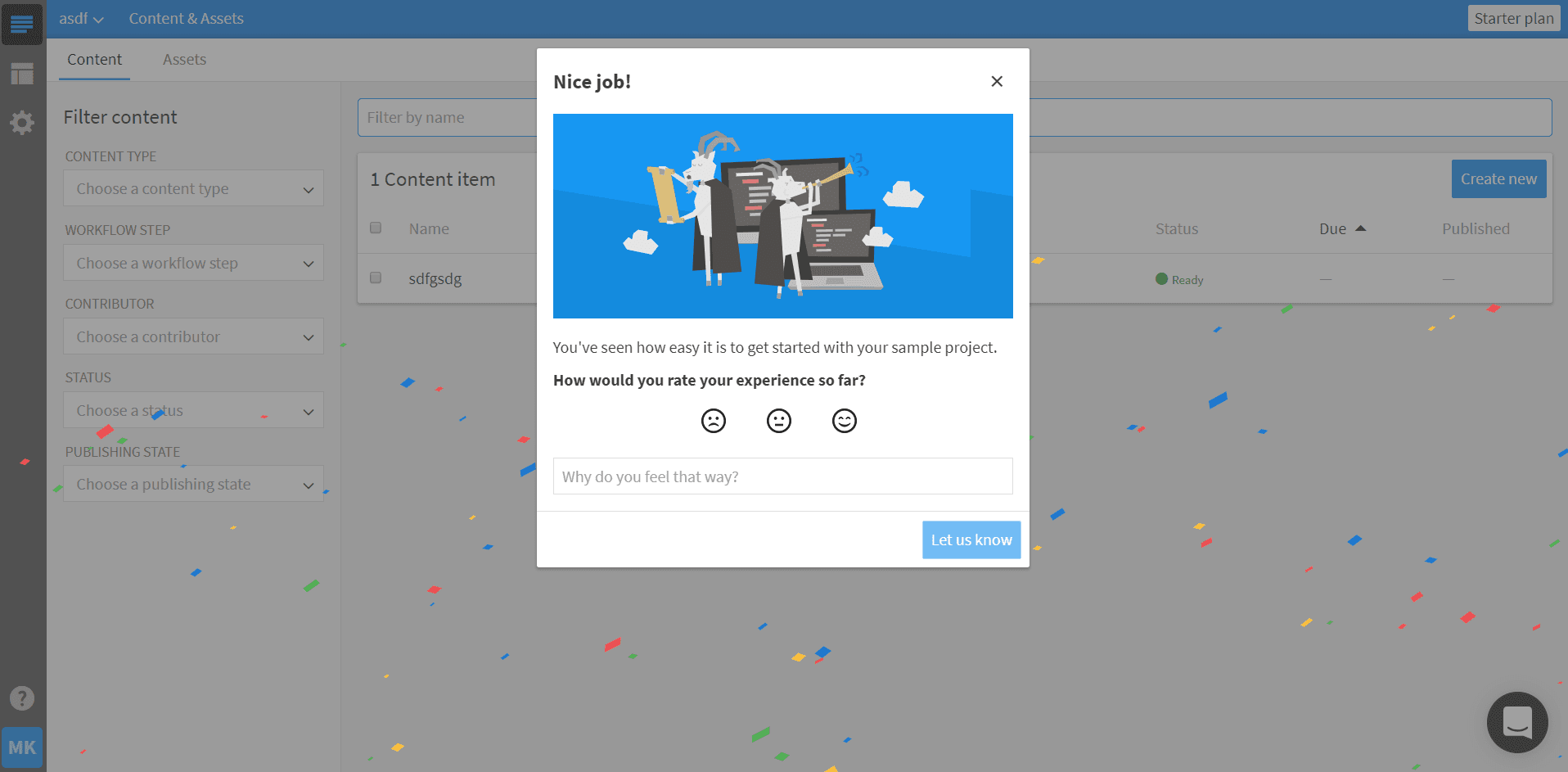Toggle the select-all checkbox in header

[376, 228]
